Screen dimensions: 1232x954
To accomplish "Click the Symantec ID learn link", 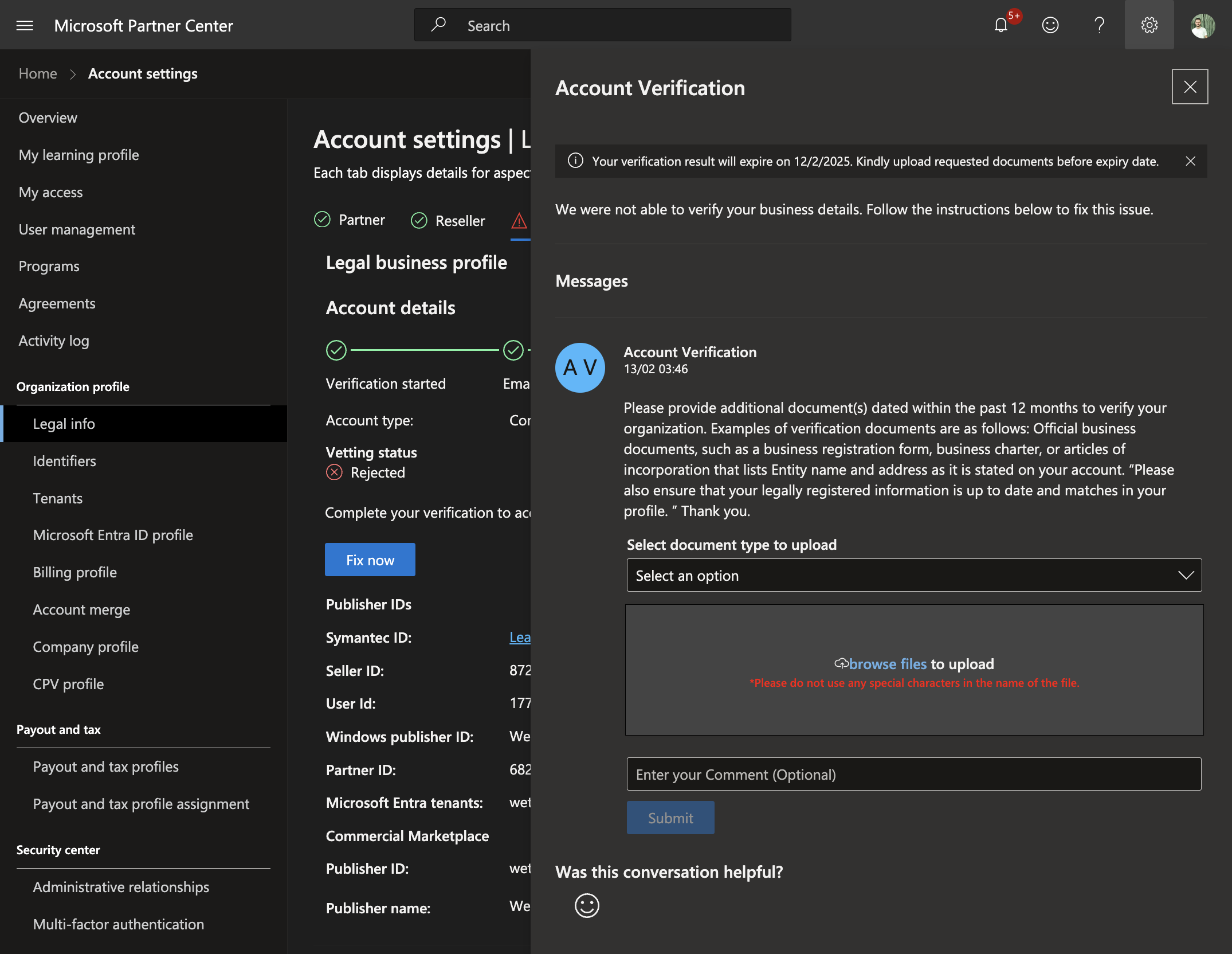I will (520, 637).
